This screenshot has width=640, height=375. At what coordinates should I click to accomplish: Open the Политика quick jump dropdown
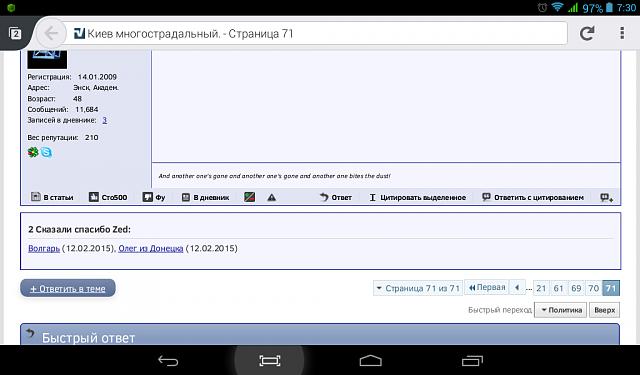[561, 310]
